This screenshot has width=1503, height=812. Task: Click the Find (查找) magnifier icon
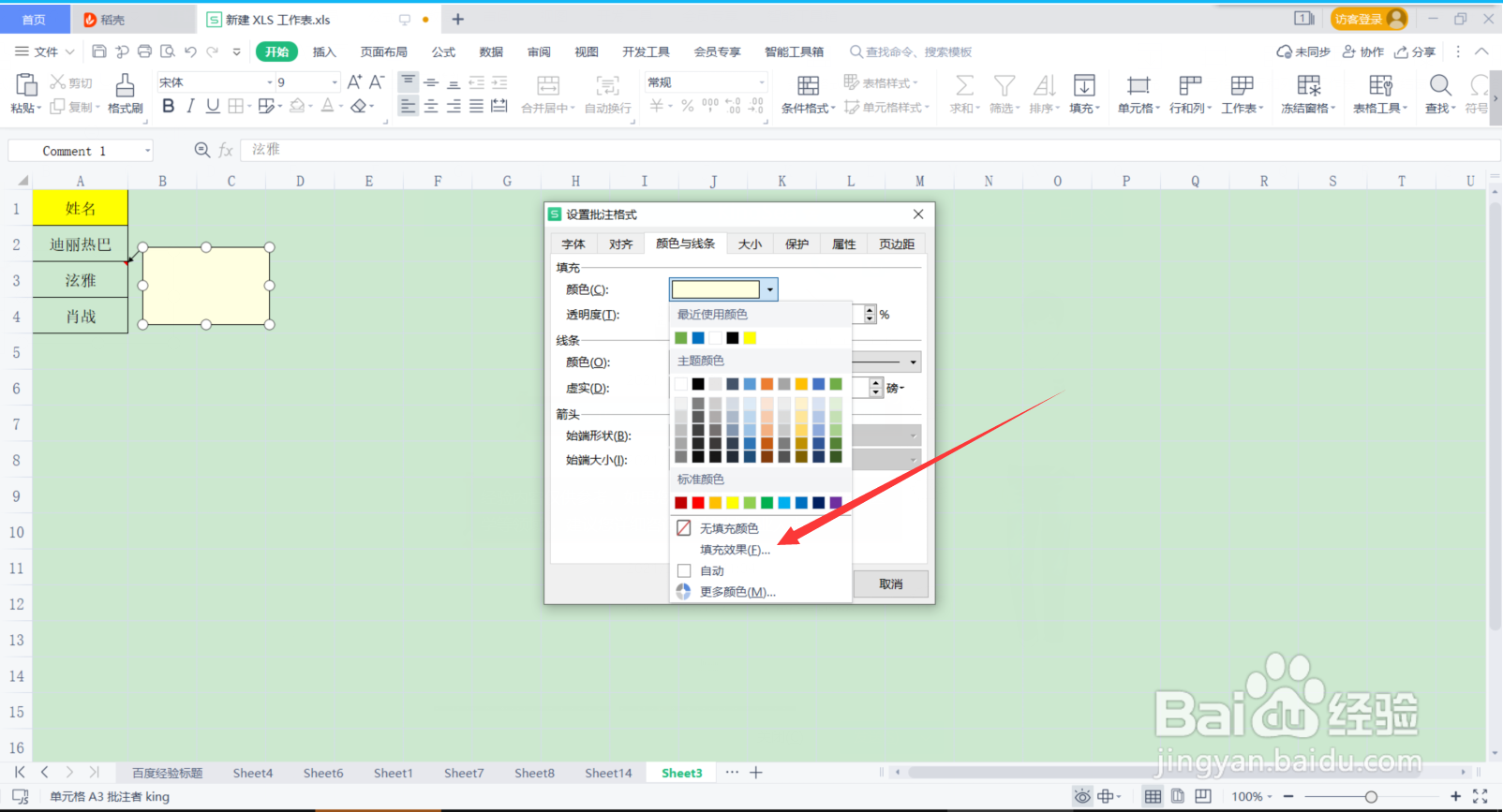(x=1440, y=86)
